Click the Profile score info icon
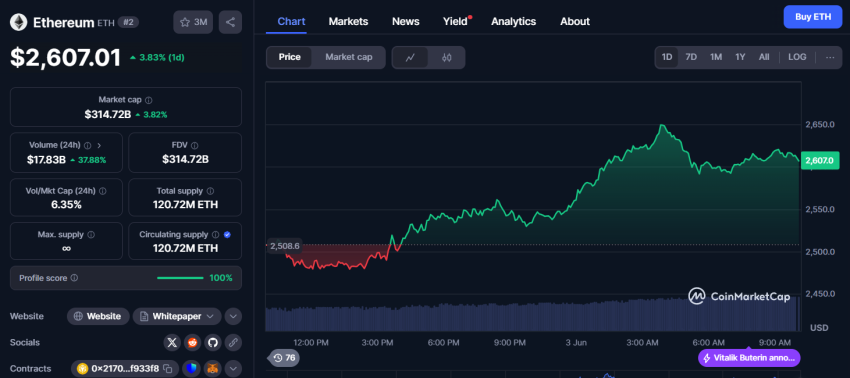The height and width of the screenshot is (378, 850). point(74,278)
